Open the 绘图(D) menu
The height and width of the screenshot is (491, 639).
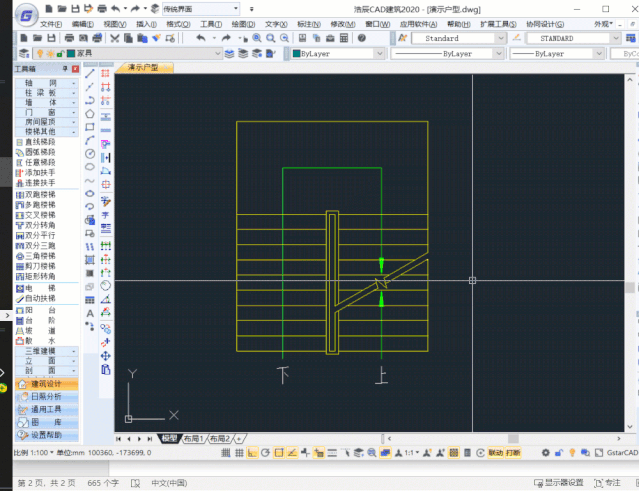(243, 24)
